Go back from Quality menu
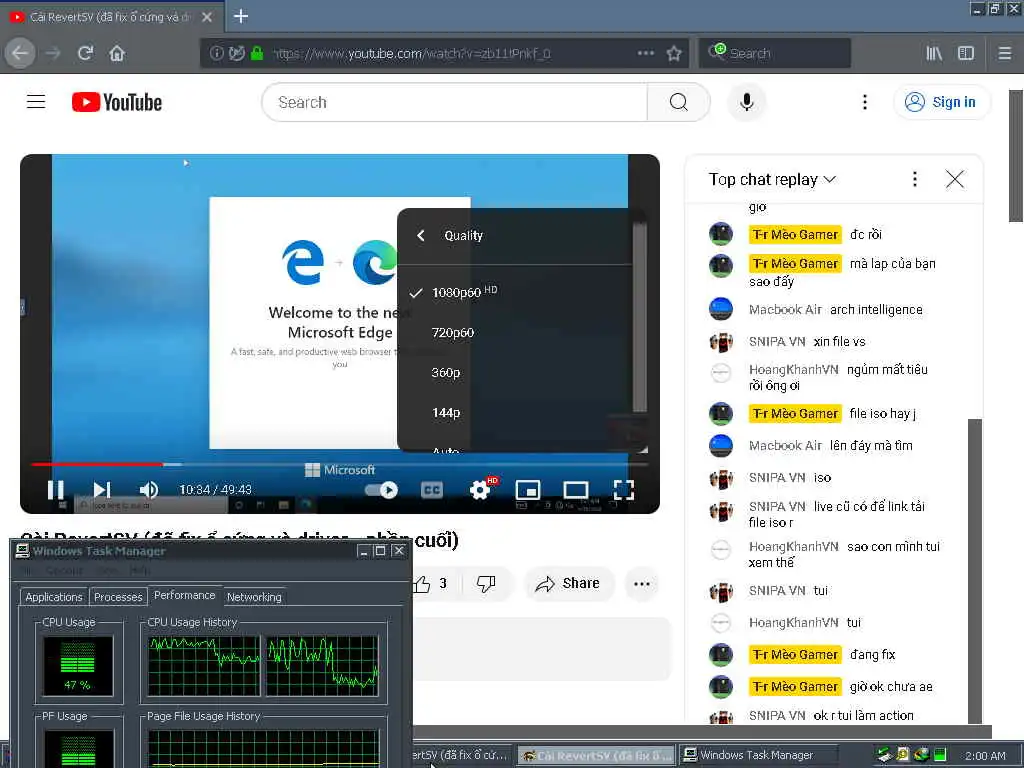This screenshot has width=1024, height=768. point(421,236)
